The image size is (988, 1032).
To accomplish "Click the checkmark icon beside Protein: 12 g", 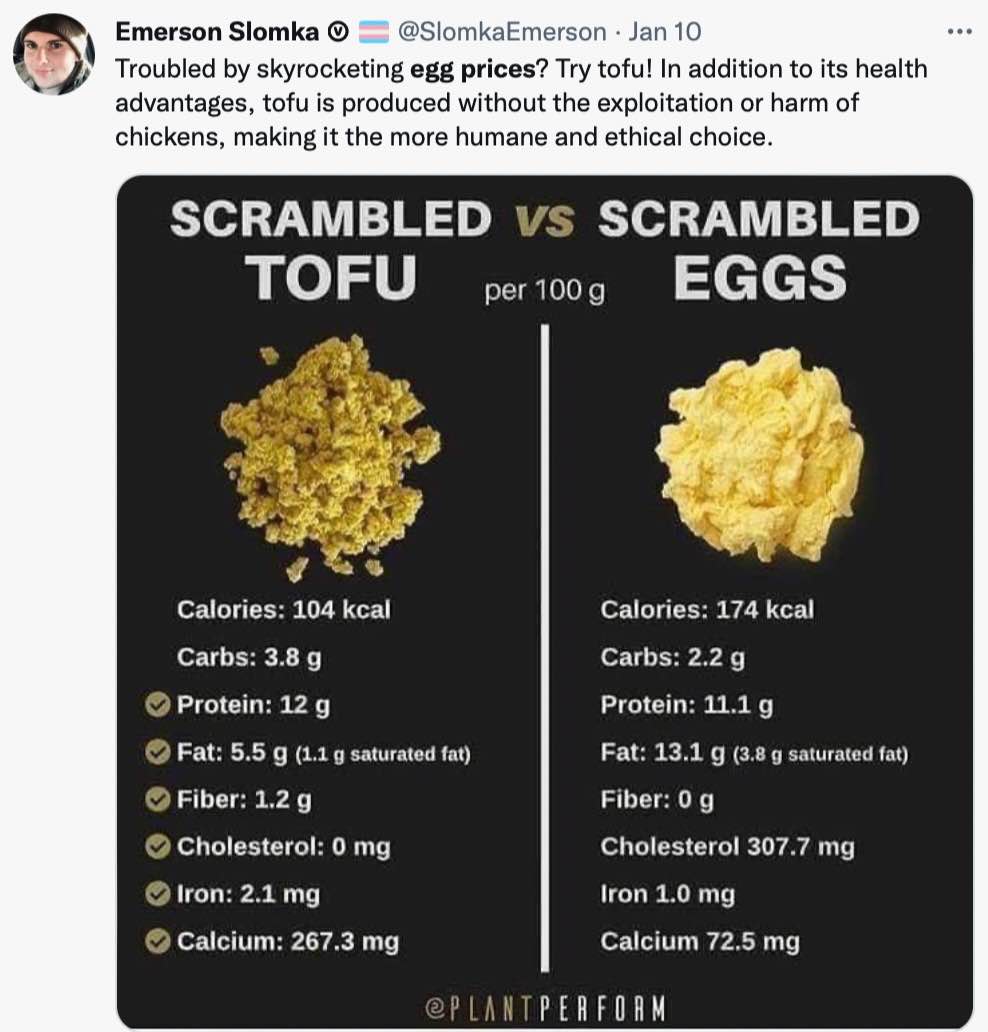I will coord(157,705).
